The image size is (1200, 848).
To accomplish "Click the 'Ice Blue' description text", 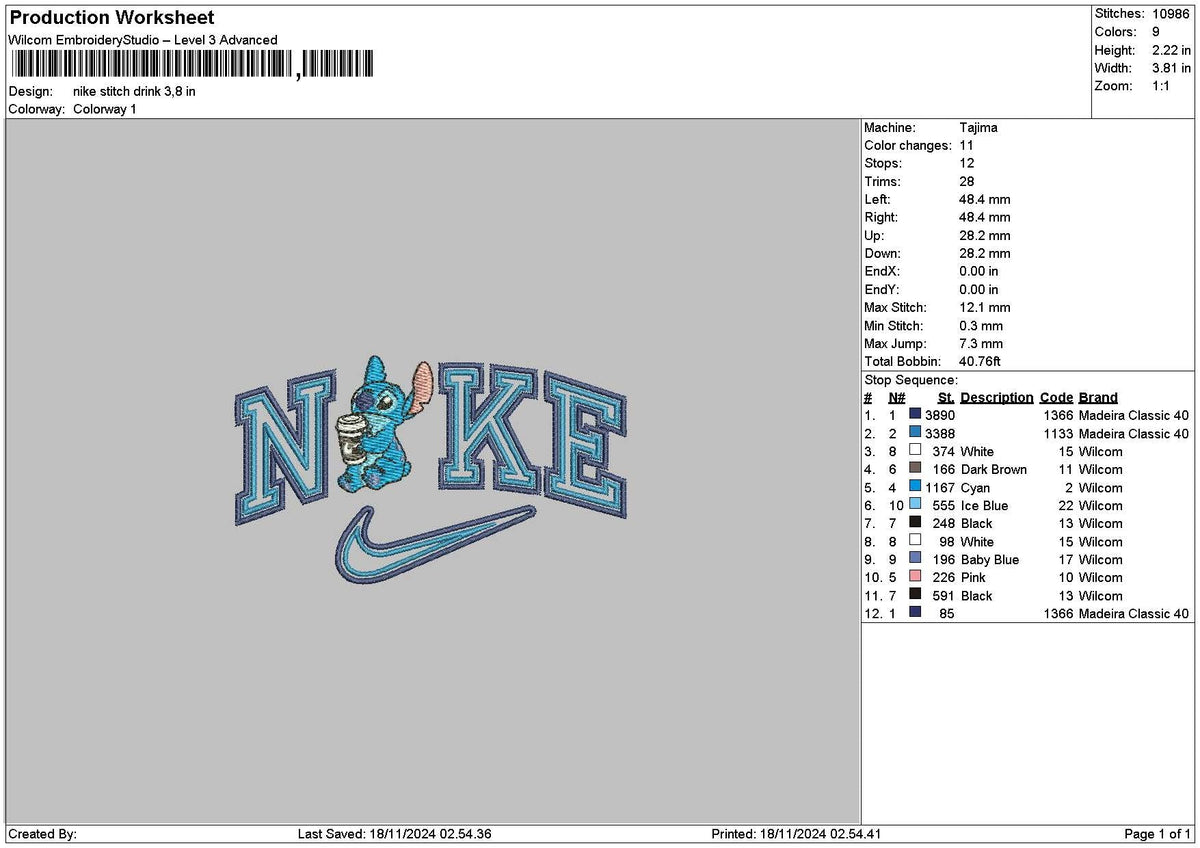I will tap(985, 505).
